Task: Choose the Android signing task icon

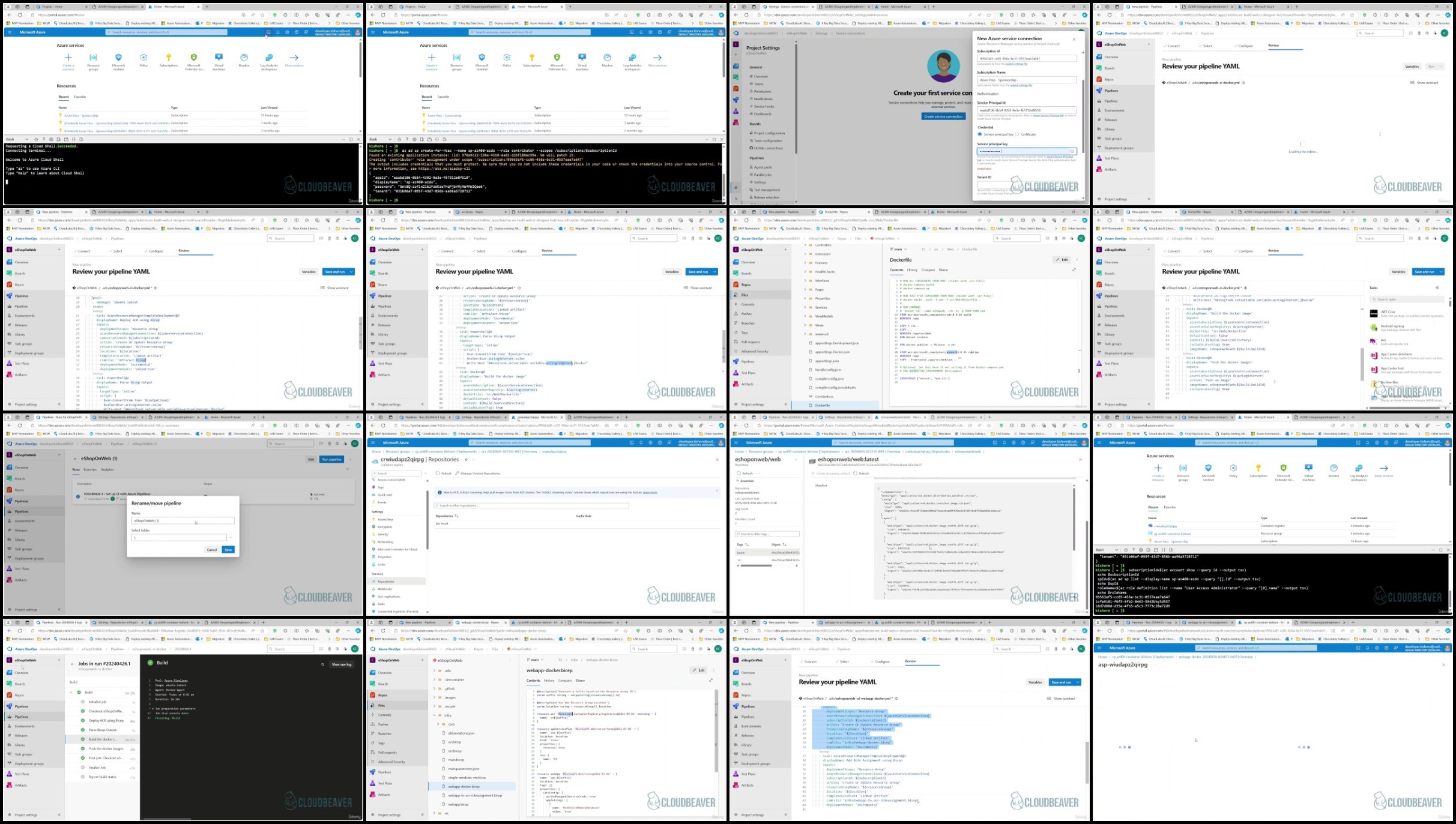Action: click(1374, 328)
